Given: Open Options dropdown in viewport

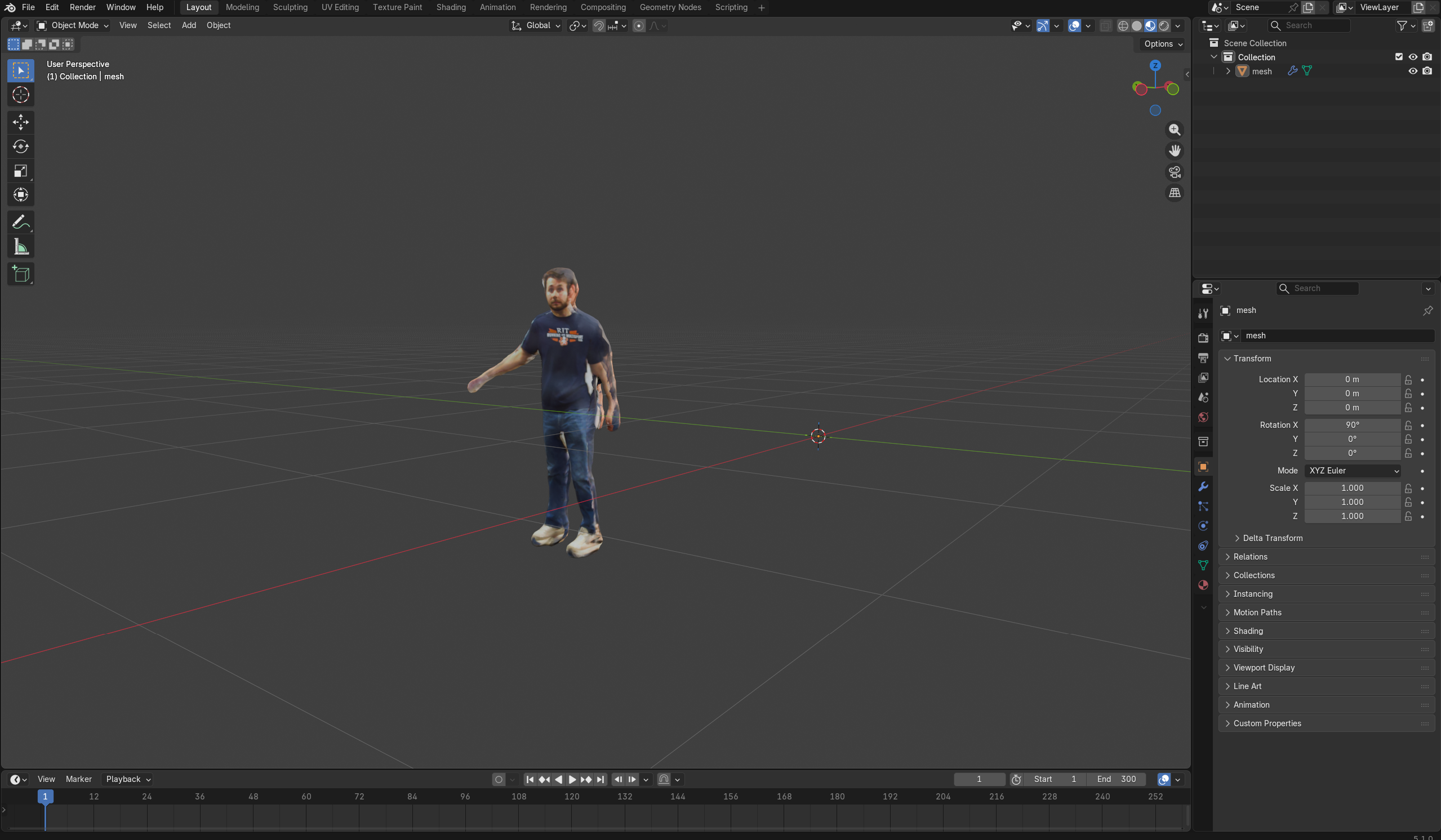Looking at the screenshot, I should coord(1163,44).
